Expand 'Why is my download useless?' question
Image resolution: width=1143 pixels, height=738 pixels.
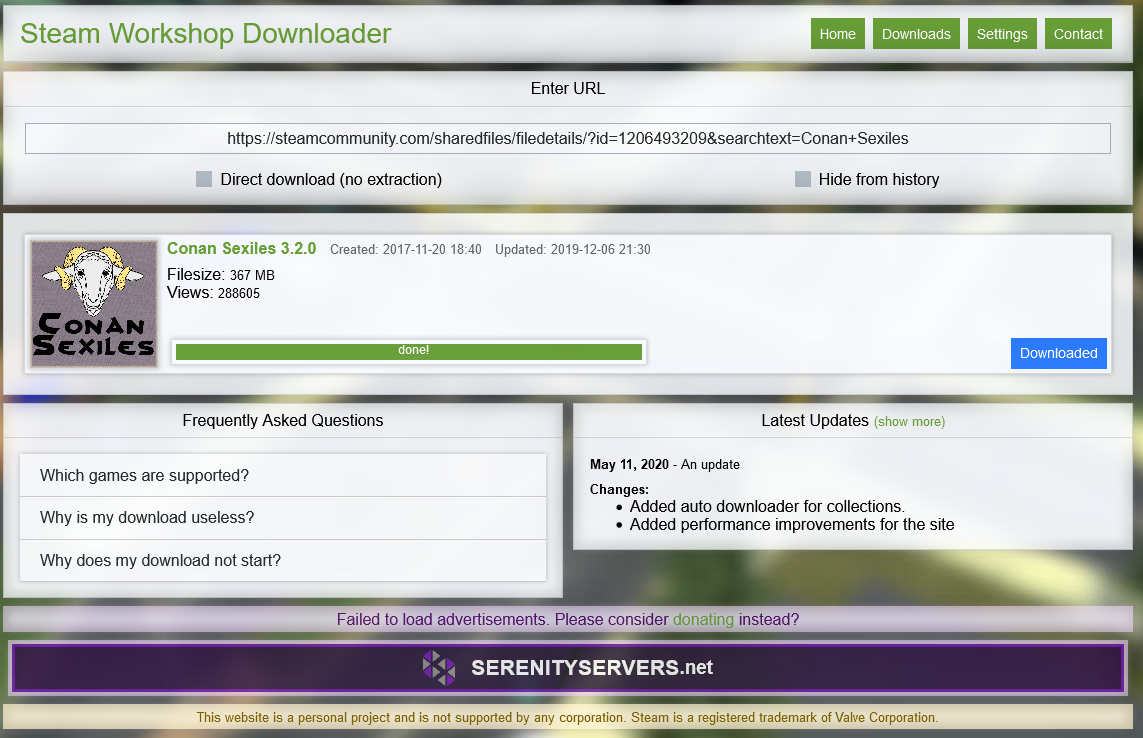click(283, 518)
